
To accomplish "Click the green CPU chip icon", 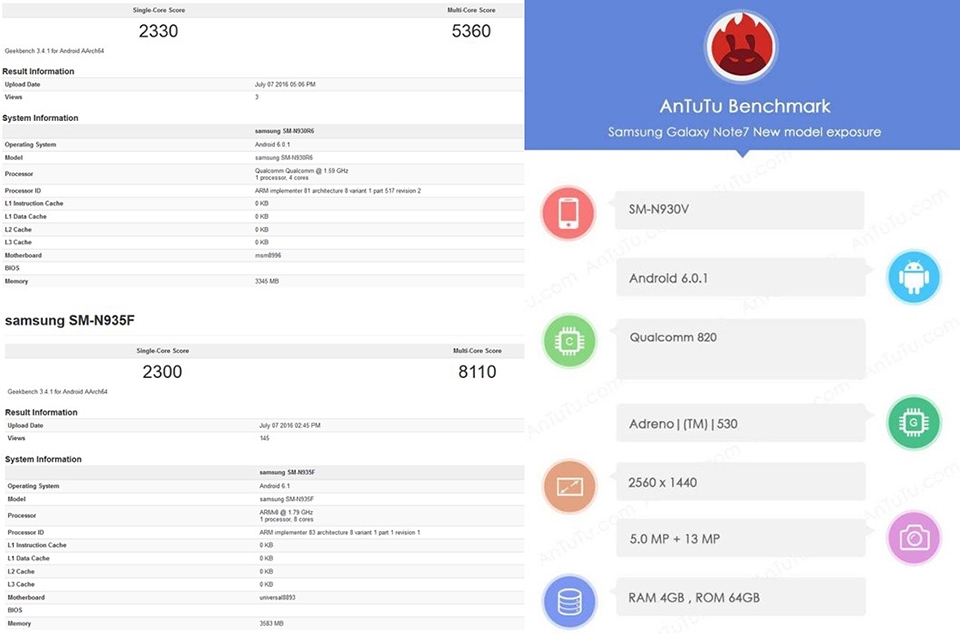I will [569, 341].
